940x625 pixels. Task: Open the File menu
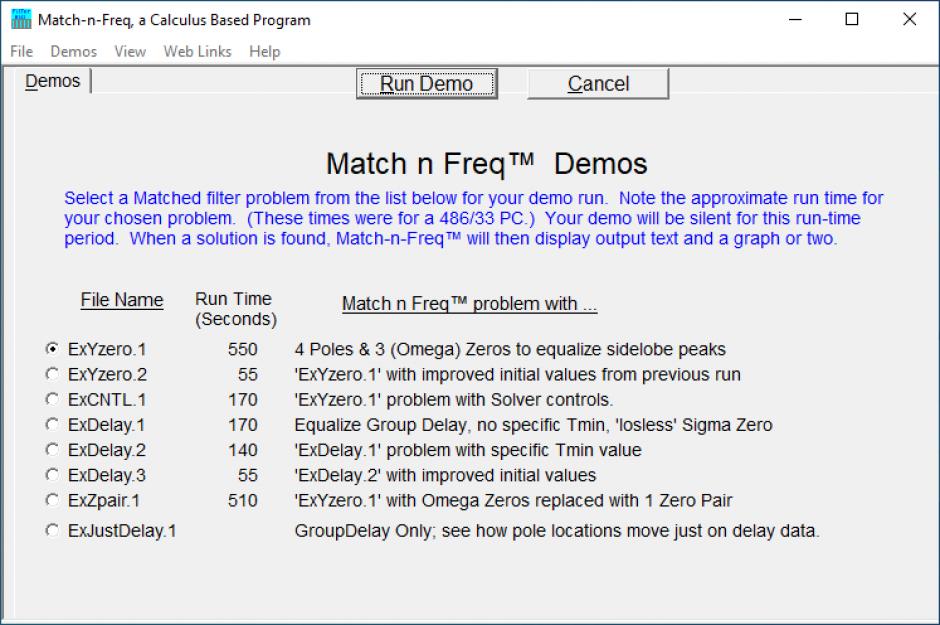point(21,51)
